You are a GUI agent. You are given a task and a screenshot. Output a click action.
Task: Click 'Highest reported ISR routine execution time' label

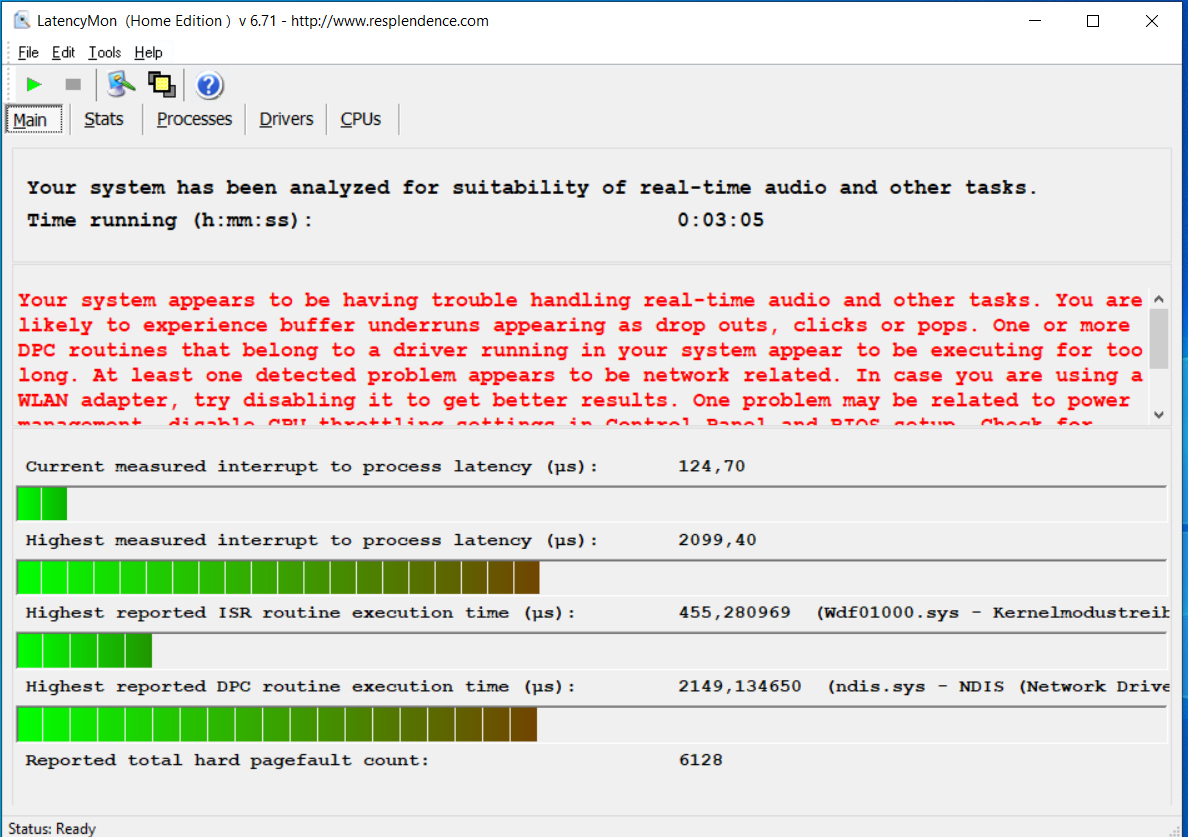(x=300, y=613)
